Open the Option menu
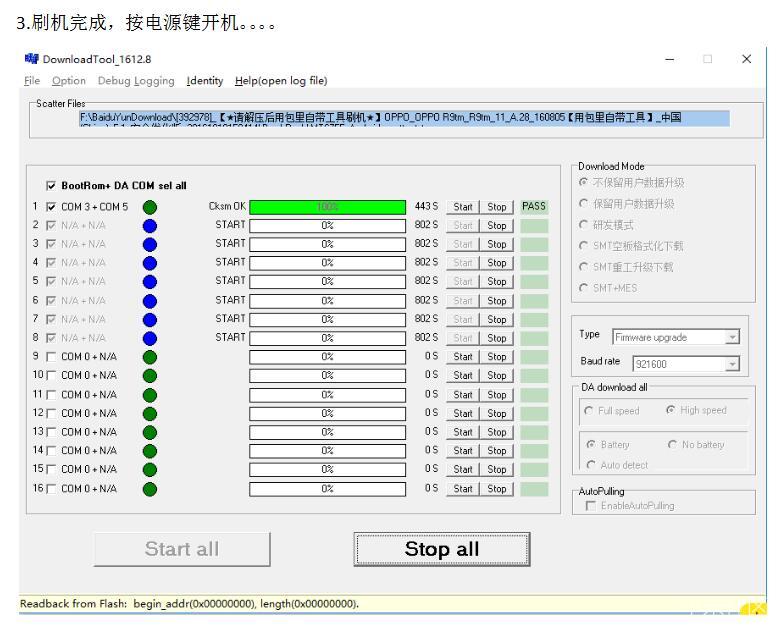 (69, 81)
